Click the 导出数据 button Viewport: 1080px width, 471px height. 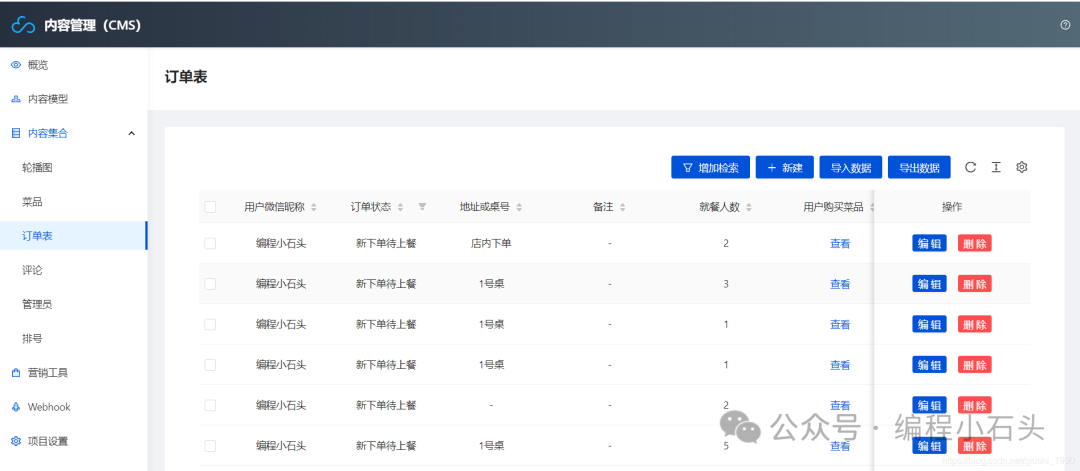(920, 167)
